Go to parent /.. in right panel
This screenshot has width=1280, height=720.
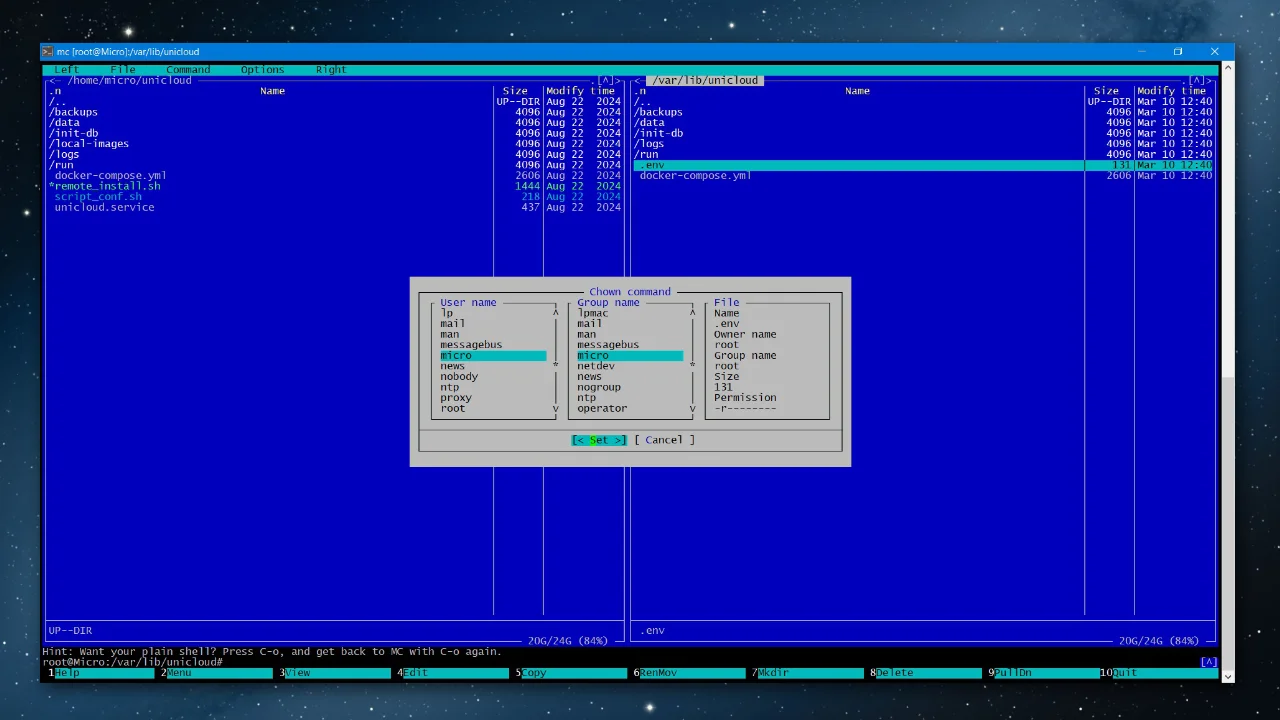[x=923, y=102]
